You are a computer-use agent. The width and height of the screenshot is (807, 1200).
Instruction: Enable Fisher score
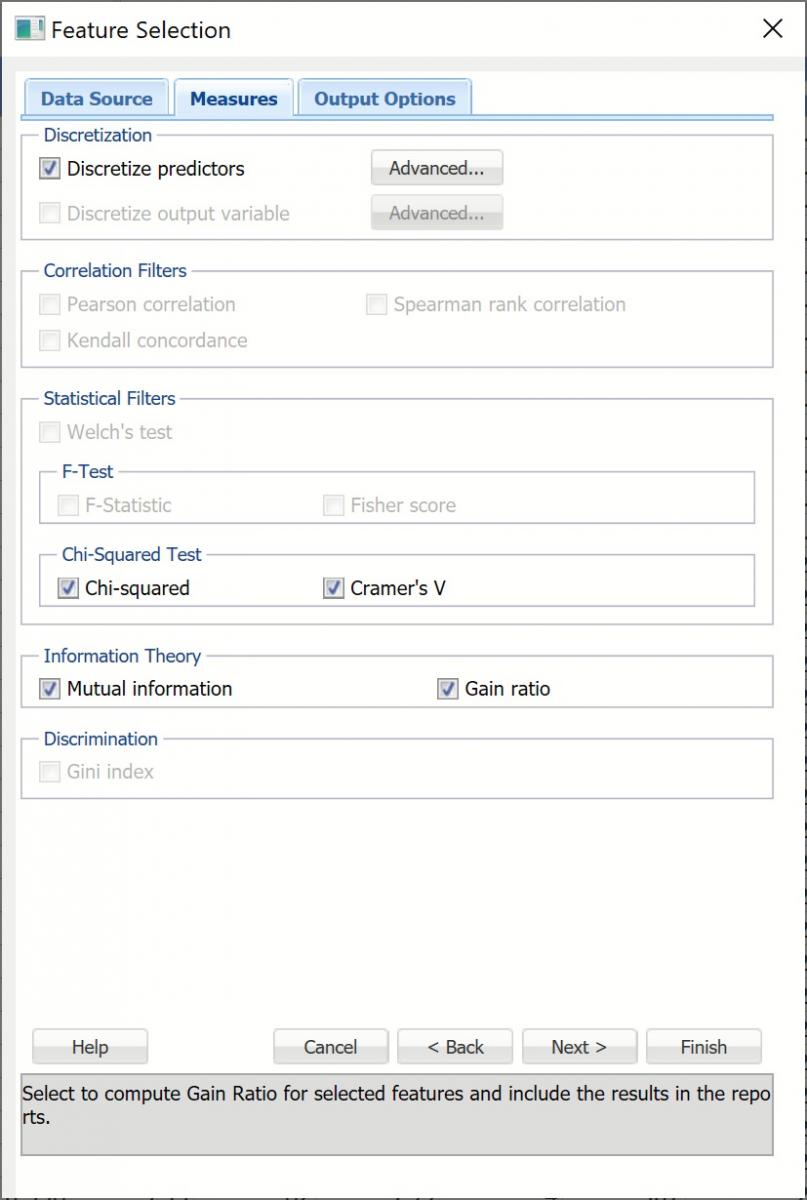[333, 505]
